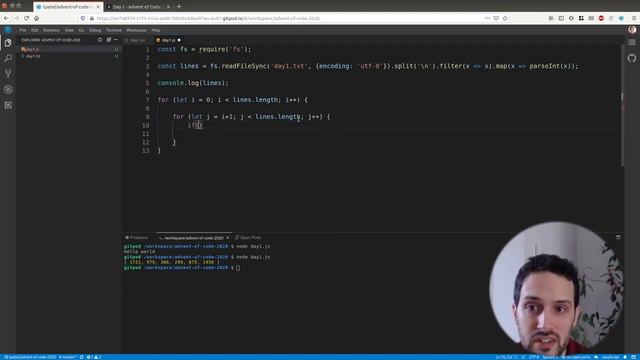Reload the browser page
Image resolution: width=640 pixels, height=360 pixels.
[27, 18]
